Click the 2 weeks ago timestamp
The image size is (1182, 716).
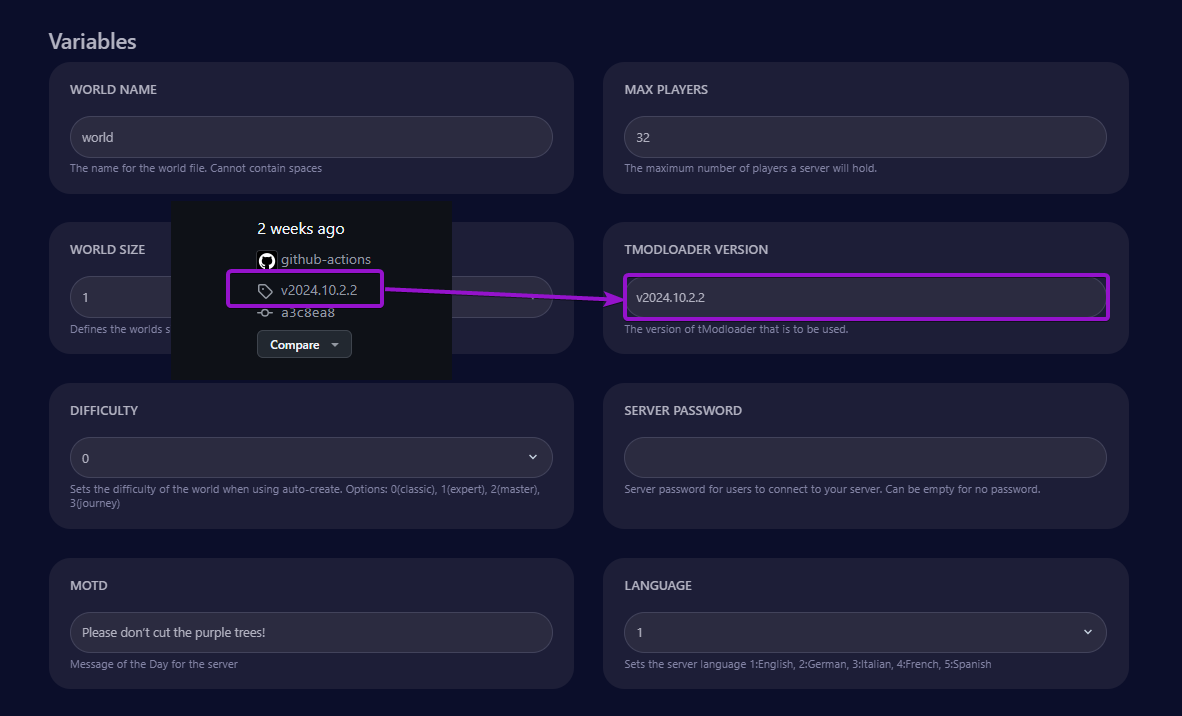tap(300, 228)
